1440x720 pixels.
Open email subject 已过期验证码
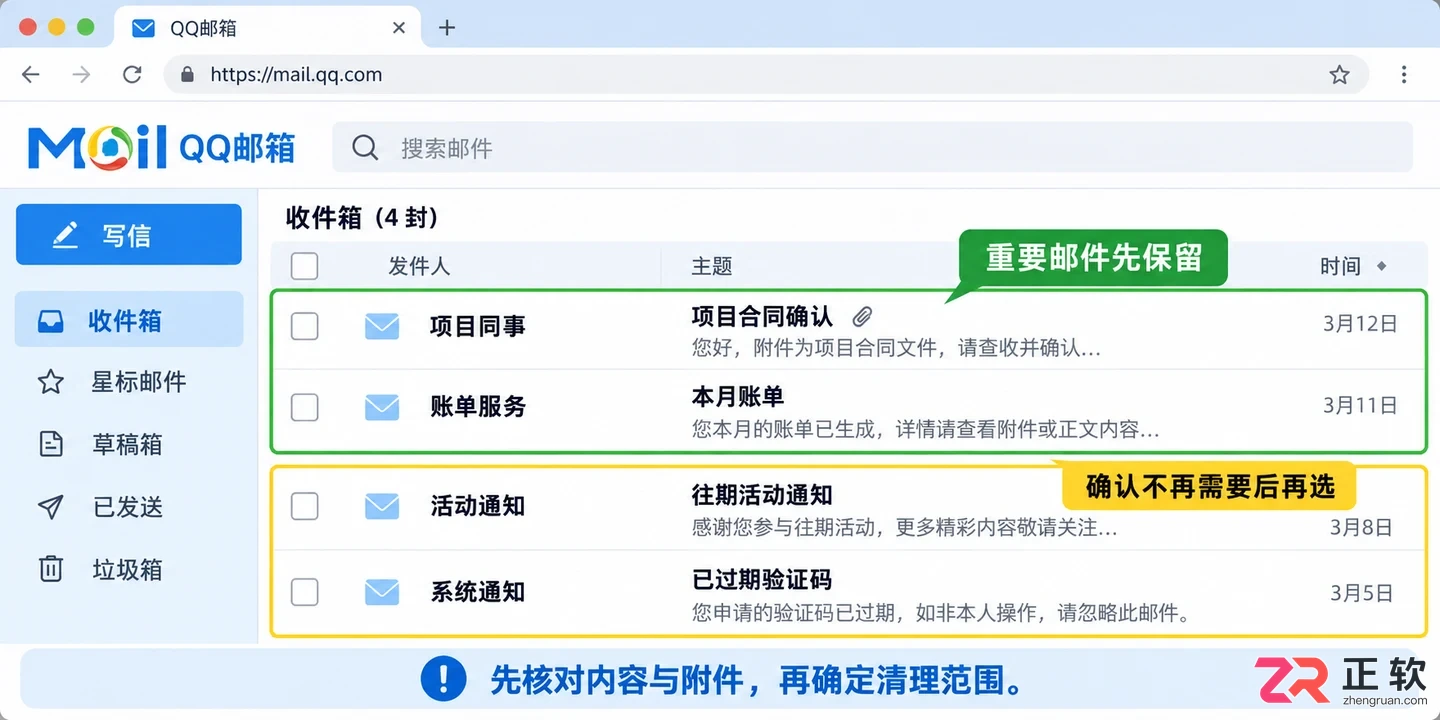click(x=762, y=580)
